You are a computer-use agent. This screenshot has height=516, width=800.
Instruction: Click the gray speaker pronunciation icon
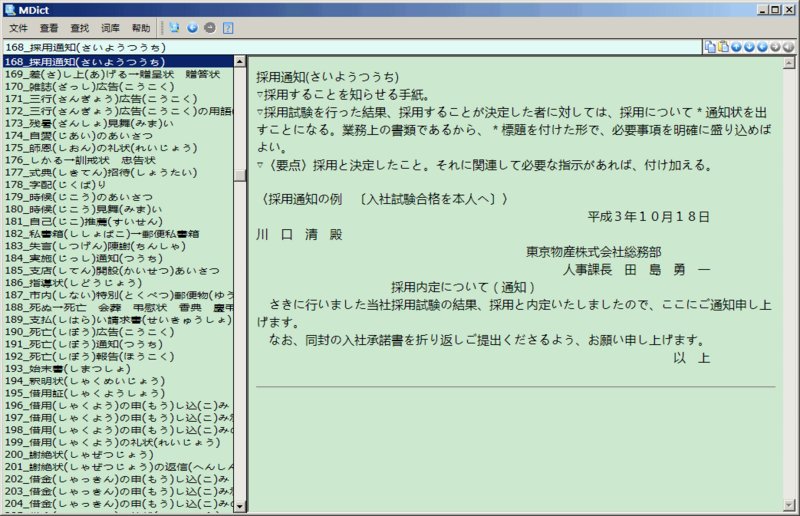tap(789, 46)
